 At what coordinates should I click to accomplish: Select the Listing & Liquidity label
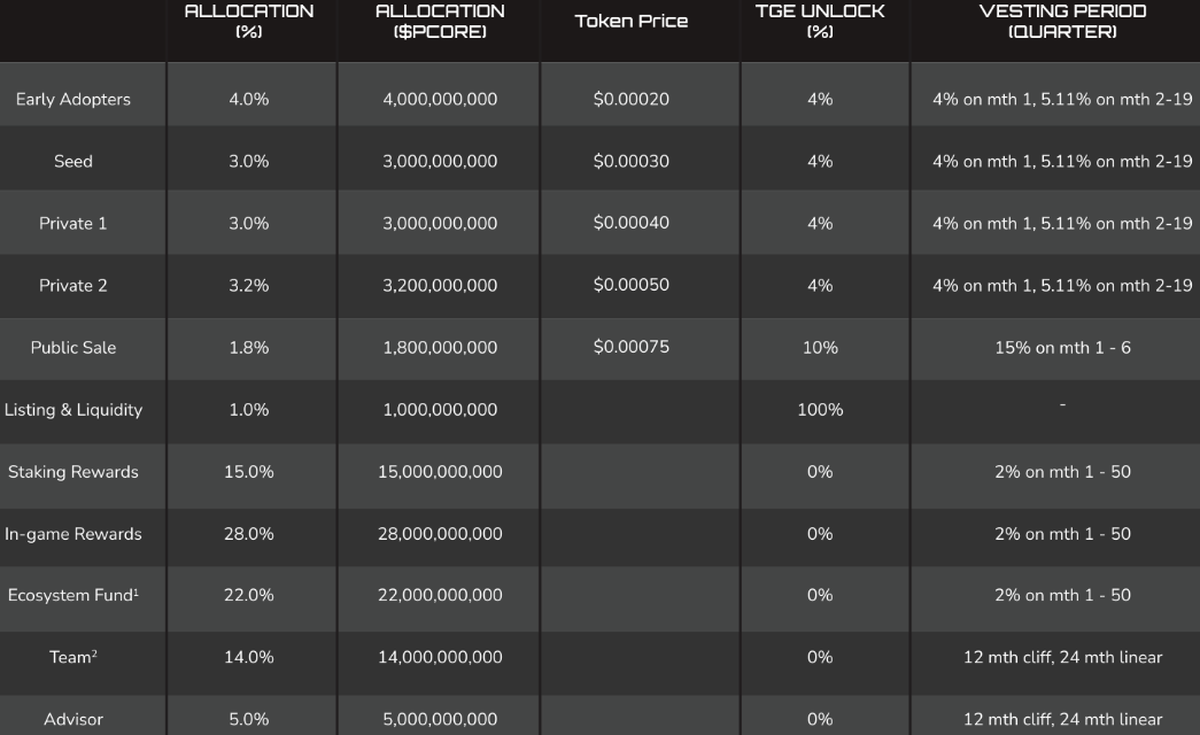[x=73, y=409]
